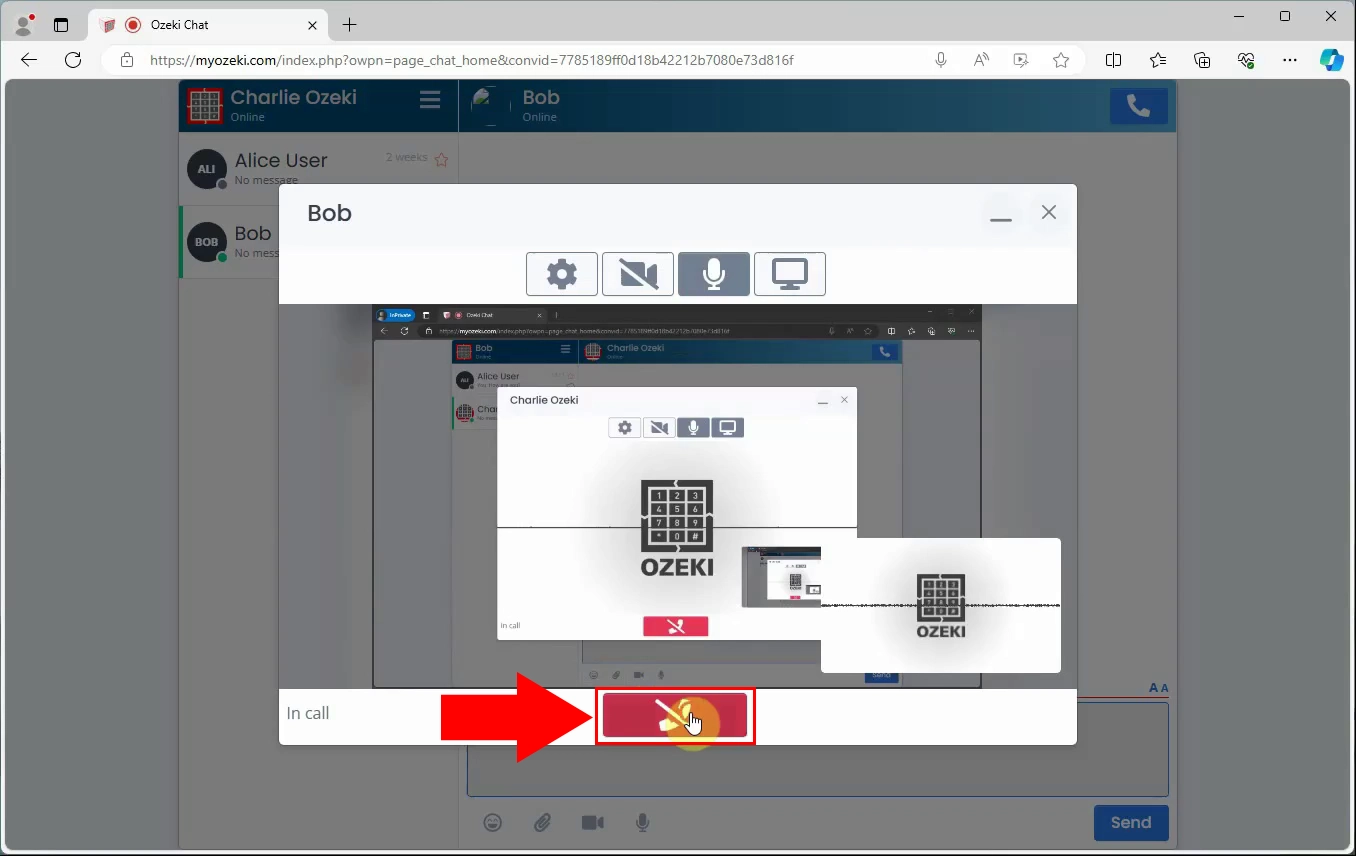The height and width of the screenshot is (856, 1356).
Task: Open the hamburger menu beside Charlie Ozeki
Action: click(430, 99)
